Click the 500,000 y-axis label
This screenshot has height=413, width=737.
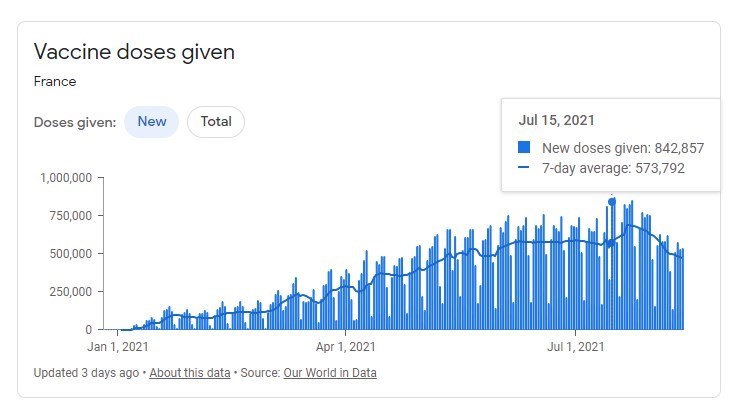point(70,254)
